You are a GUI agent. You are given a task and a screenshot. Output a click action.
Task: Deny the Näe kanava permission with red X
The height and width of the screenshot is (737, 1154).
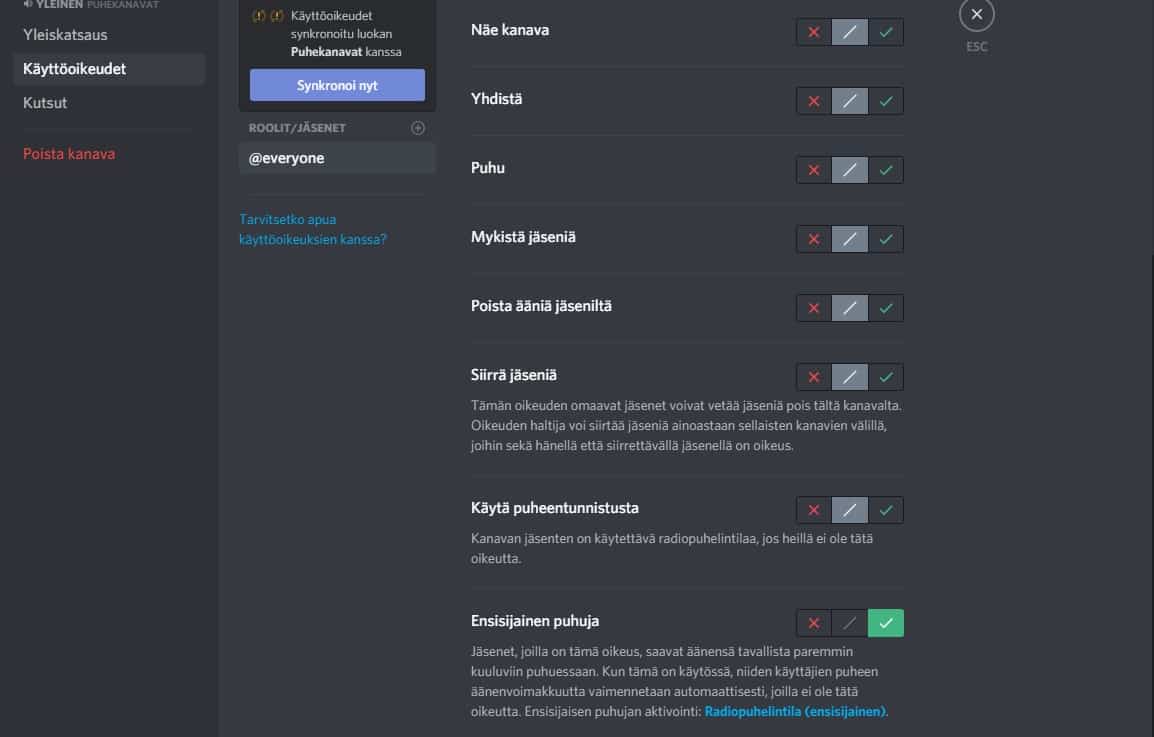click(x=813, y=32)
